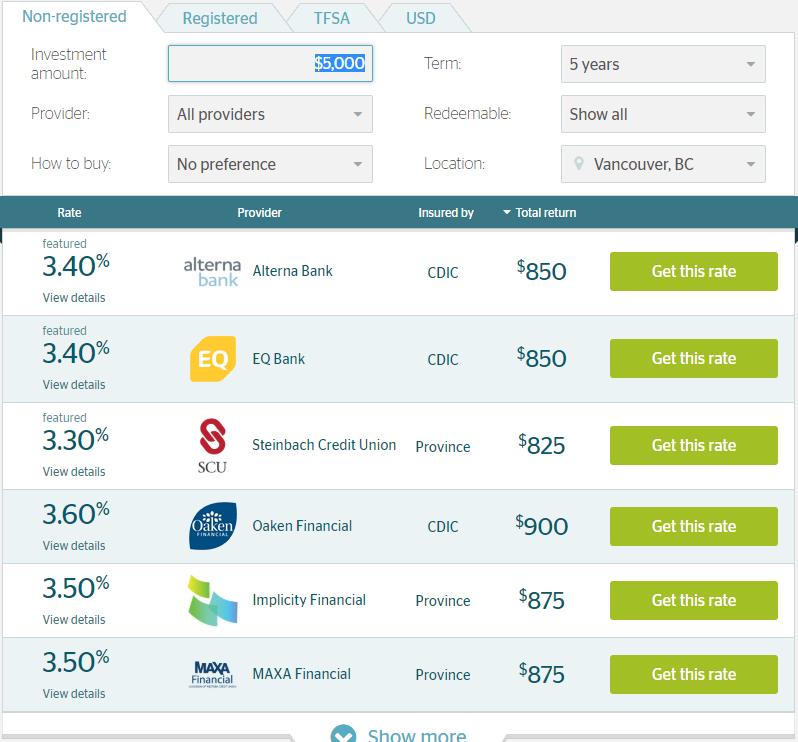This screenshot has width=798, height=742.
Task: Click the Steinbach Credit Union Province insurer text
Action: point(443,447)
